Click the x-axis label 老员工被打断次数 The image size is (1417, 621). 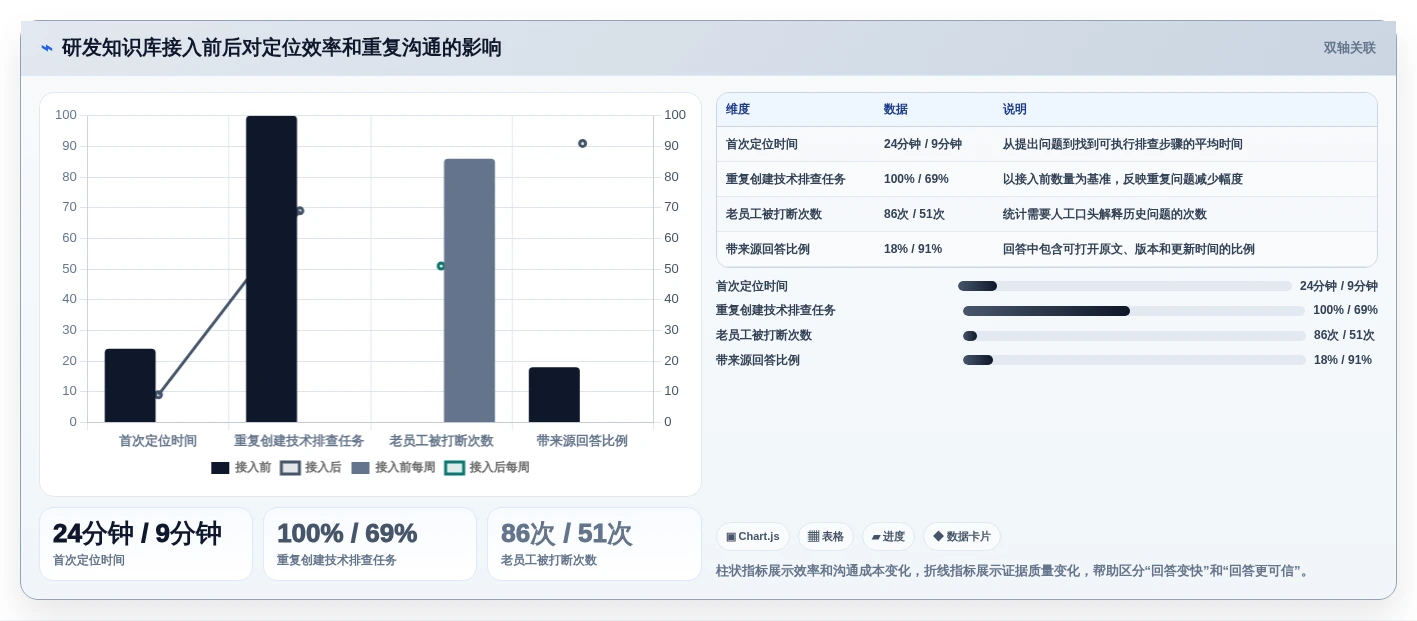point(441,441)
